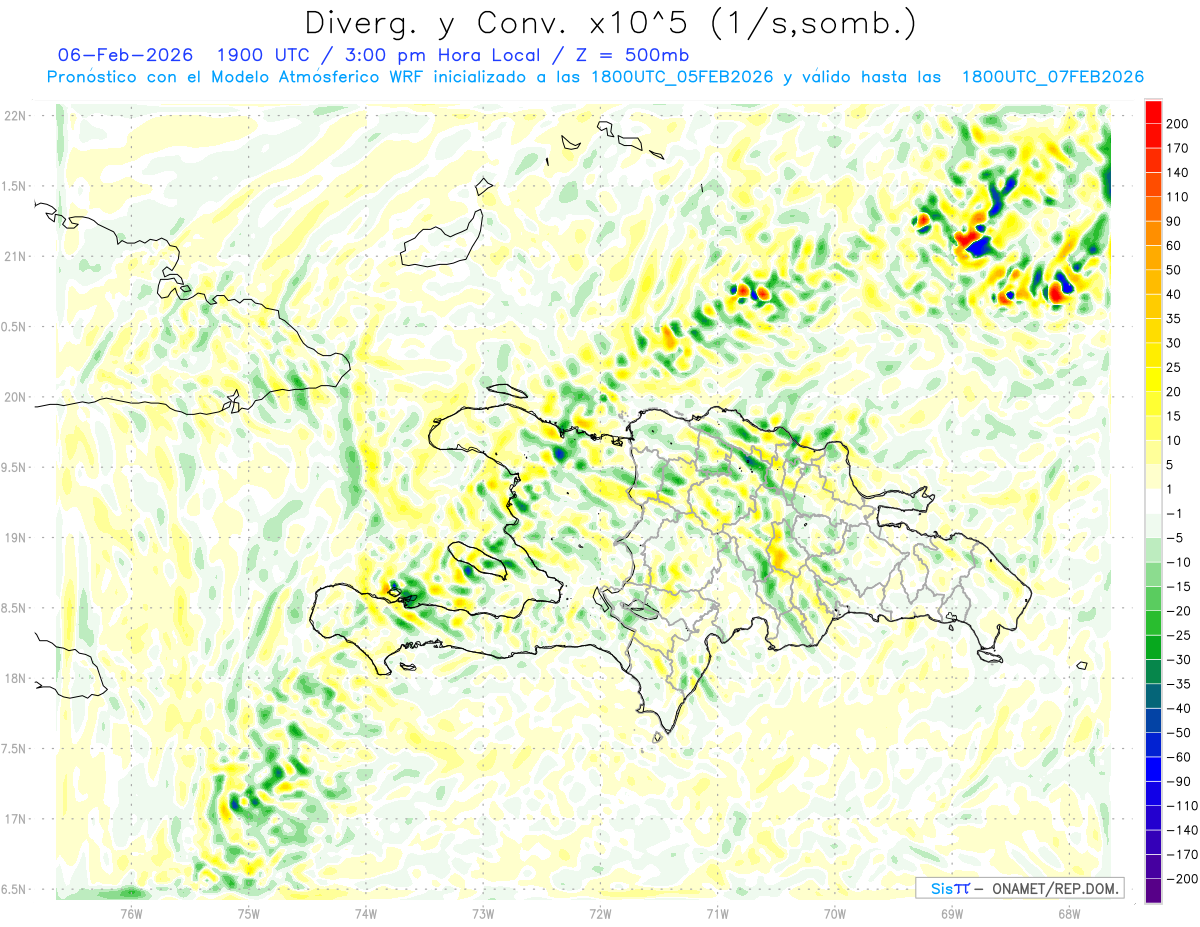This screenshot has width=1200, height=927.
Task: Click the '73W' longitude label
Action: 483,913
